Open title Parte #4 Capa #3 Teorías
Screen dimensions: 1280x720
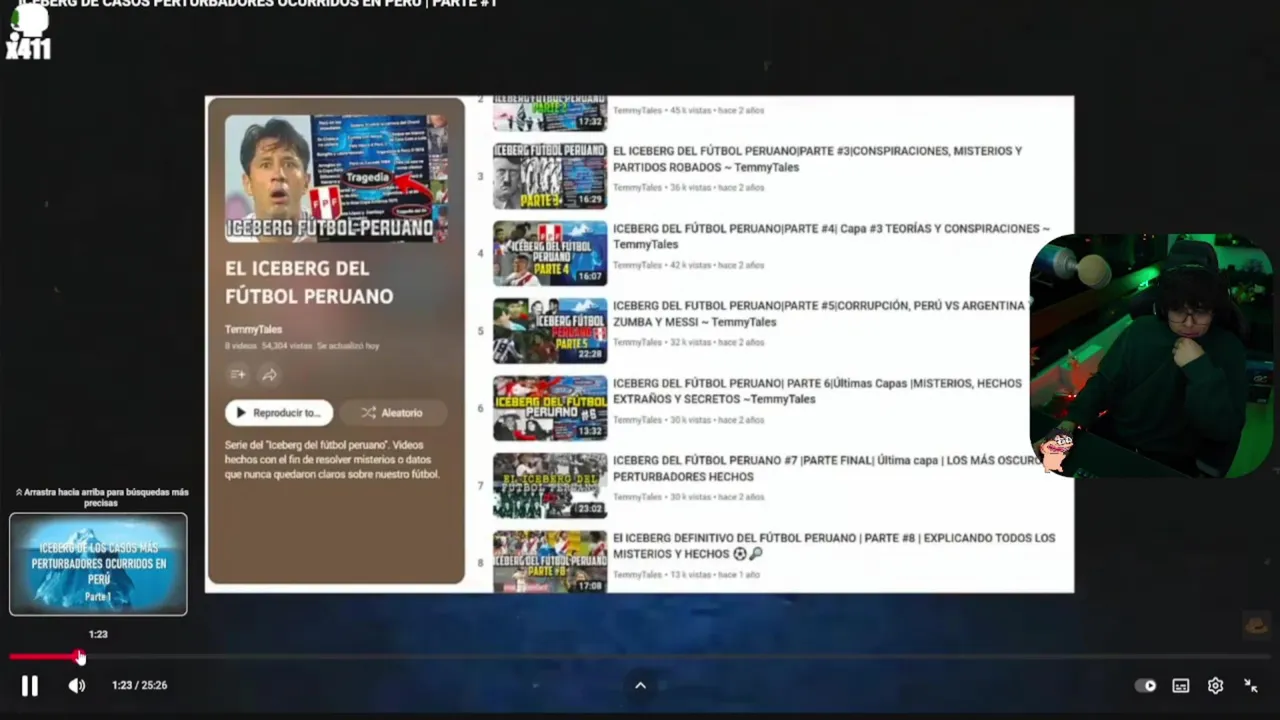click(831, 236)
